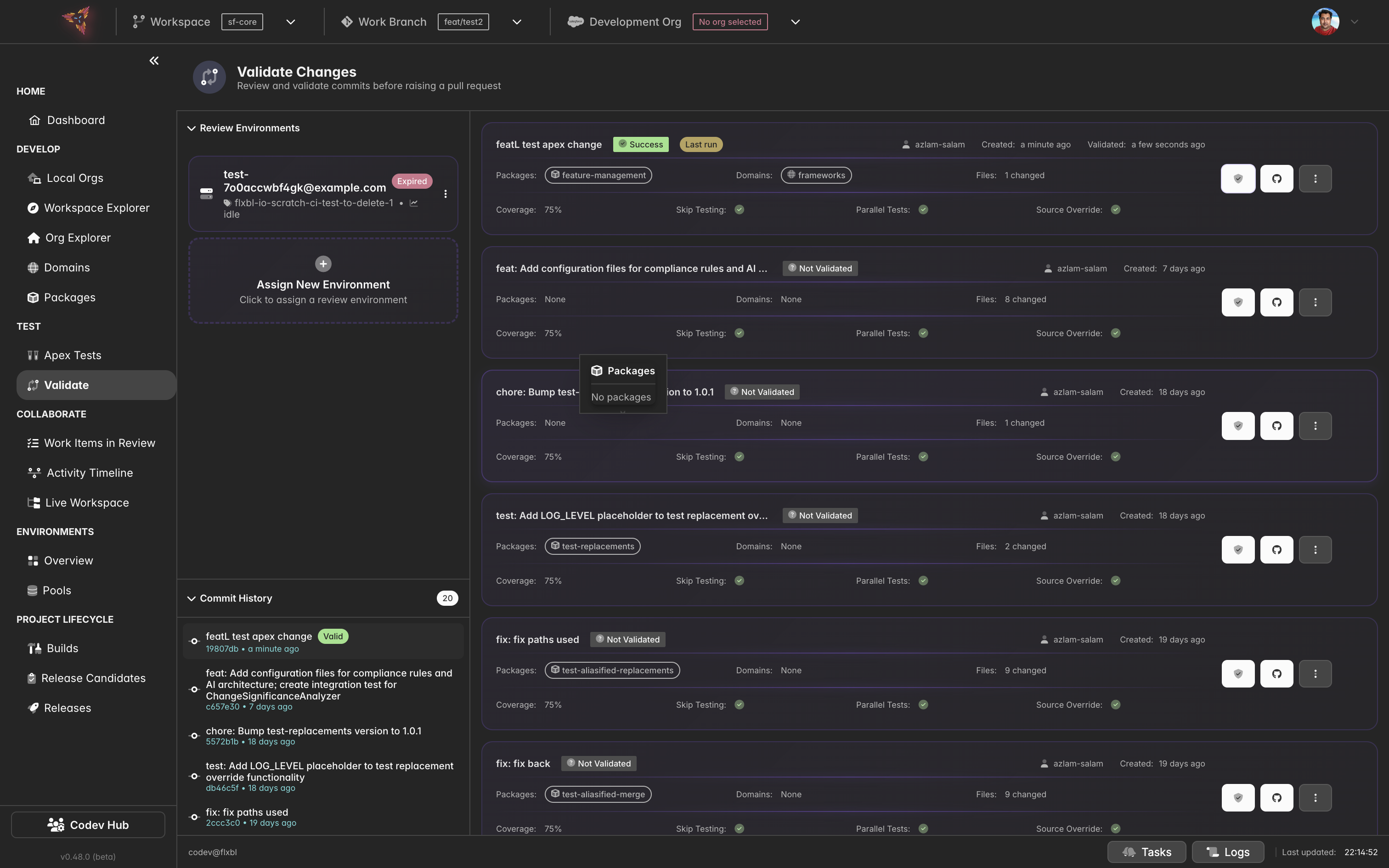Open kebab menu for test: Add LOG_LEVEL commit

click(1315, 550)
